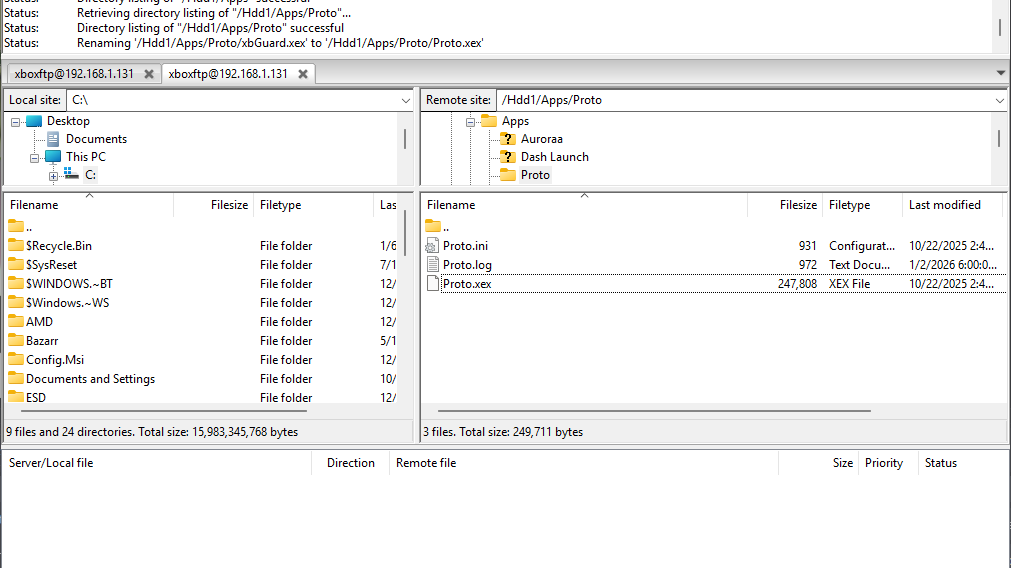The width and height of the screenshot is (1011, 568).
Task: Sort remote files by Filetype column
Action: tap(862, 205)
